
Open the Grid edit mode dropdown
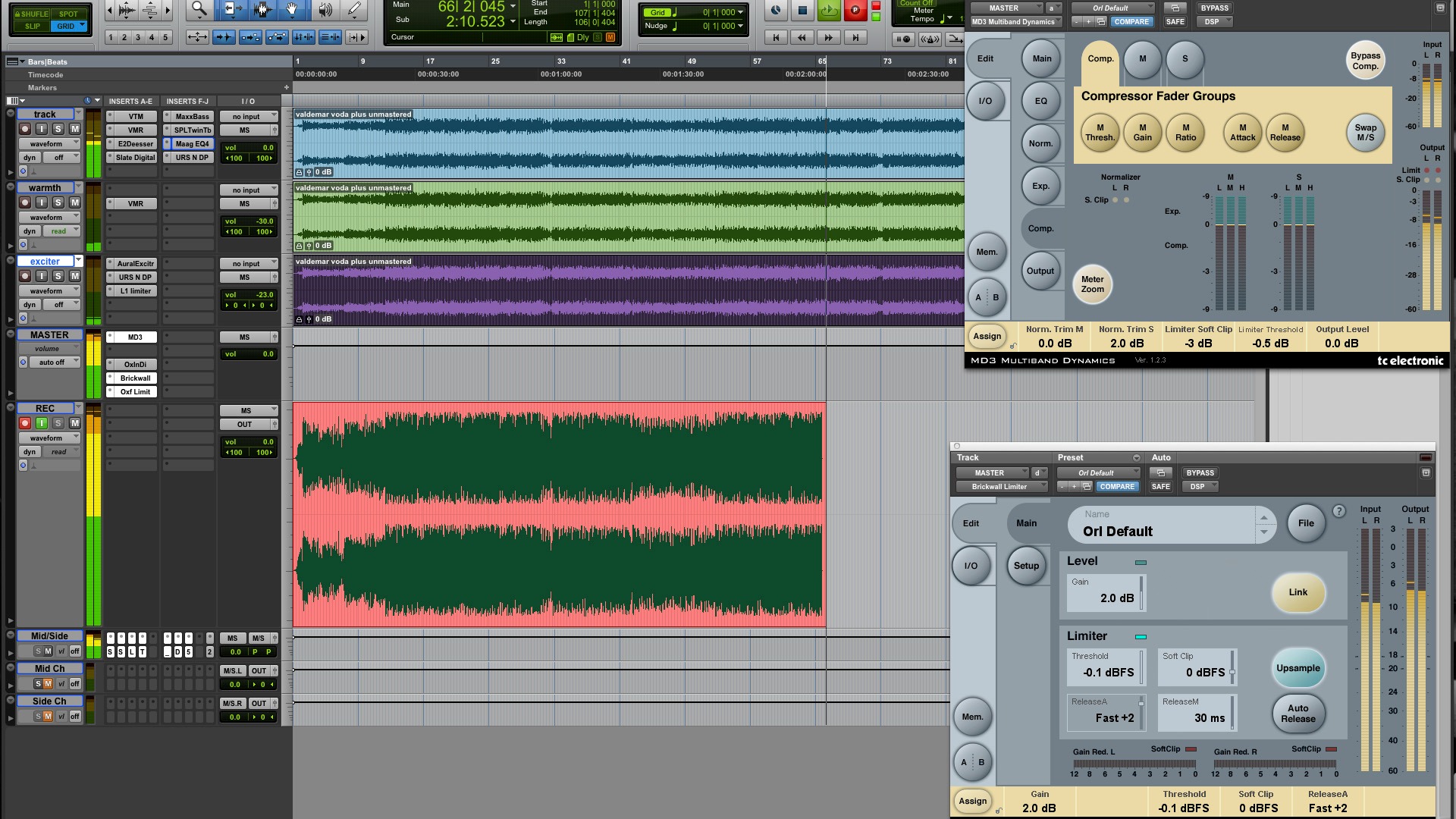click(82, 26)
